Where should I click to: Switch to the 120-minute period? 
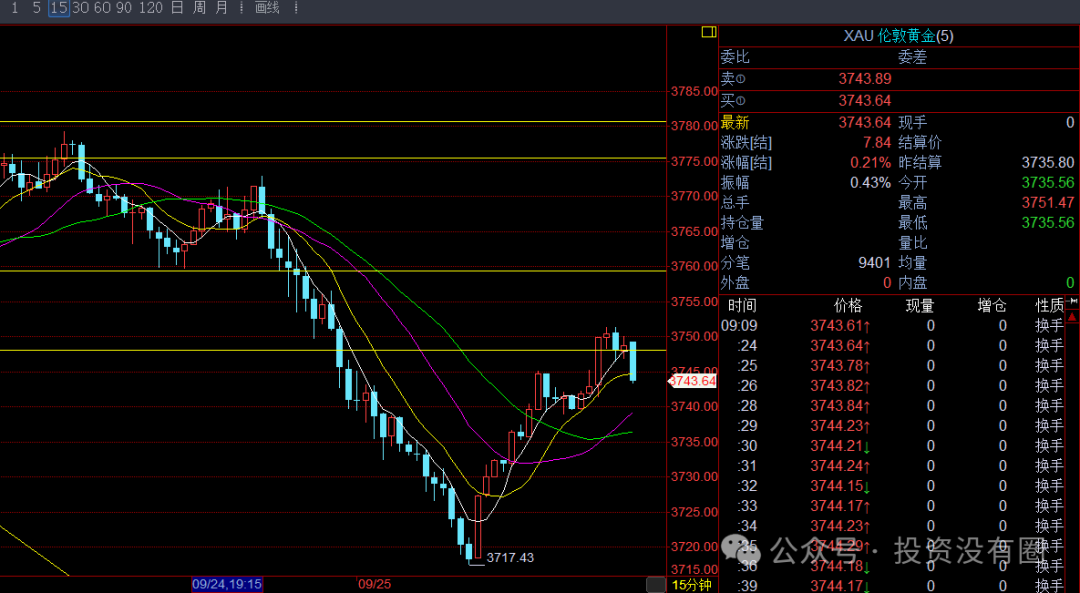[151, 8]
